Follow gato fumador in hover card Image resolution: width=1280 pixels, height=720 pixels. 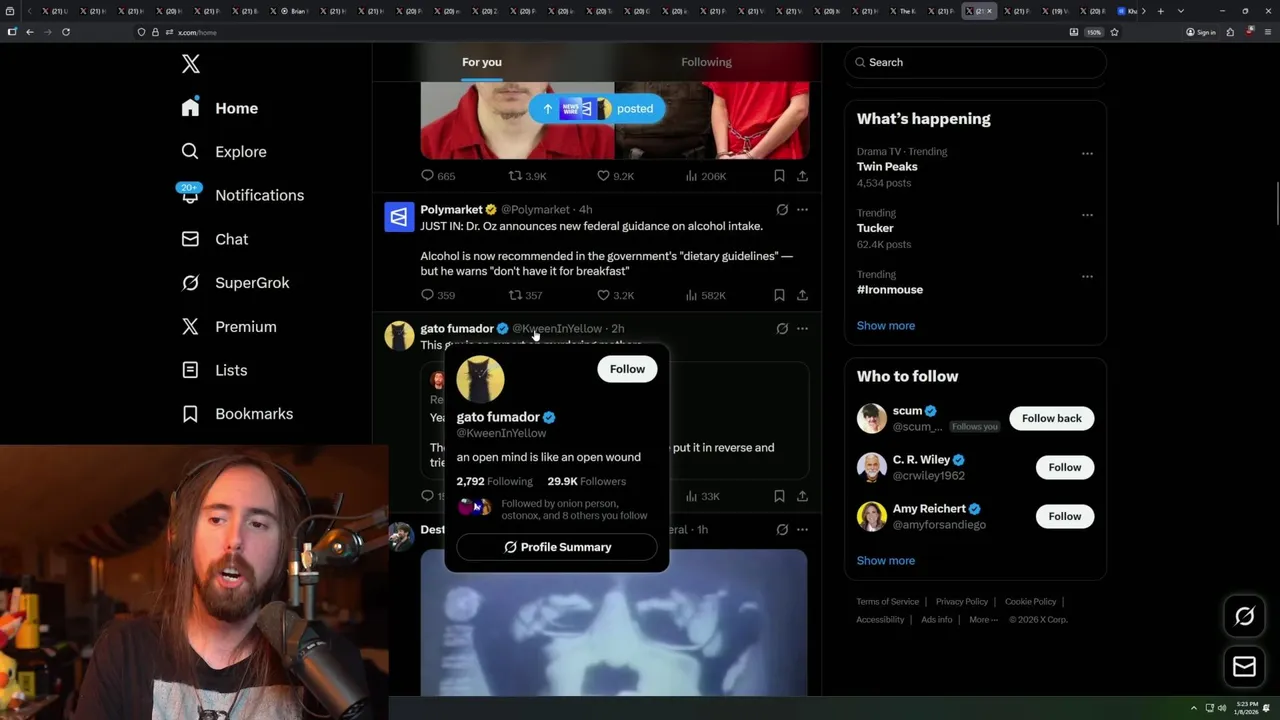(627, 369)
